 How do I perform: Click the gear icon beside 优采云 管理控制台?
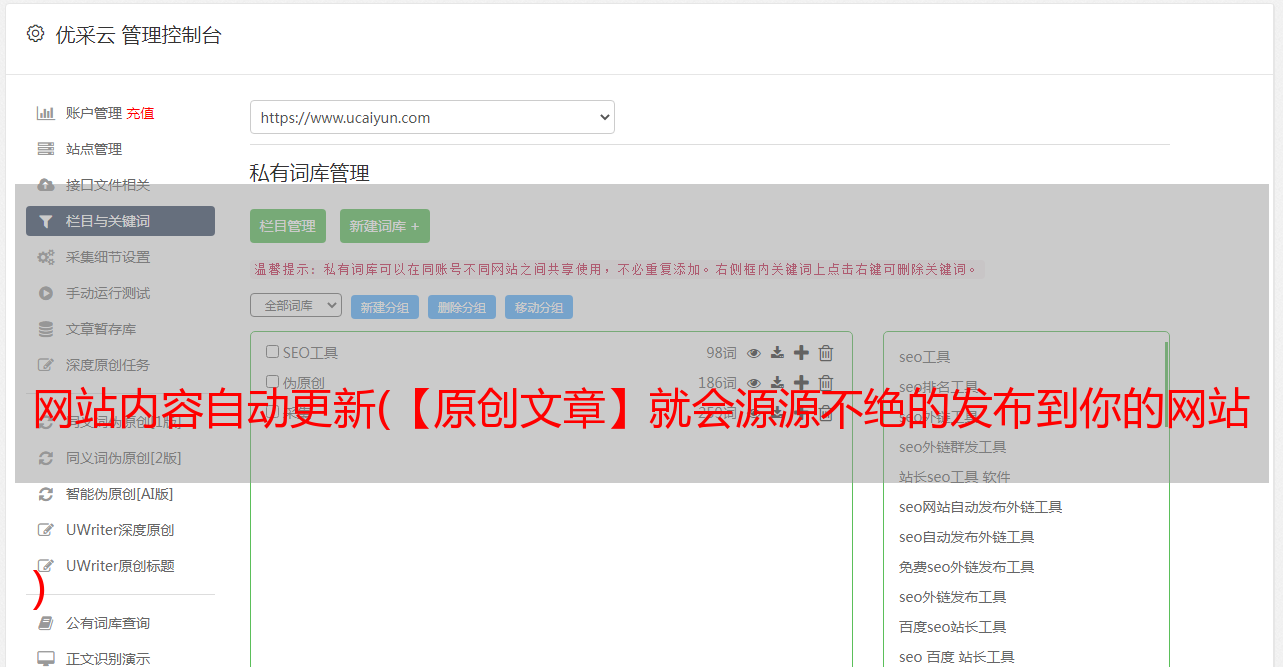[x=35, y=34]
